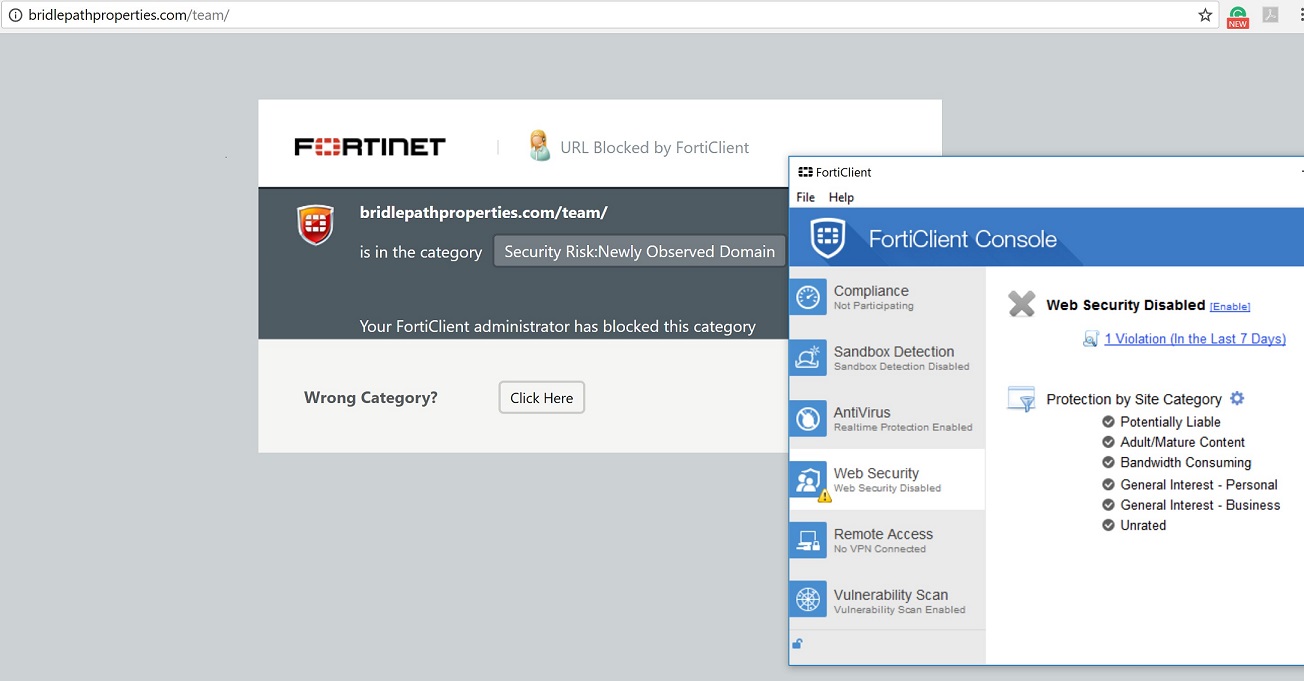Switch to the Web Security tab
Viewport: 1304px width, 681px height.
coord(887,480)
